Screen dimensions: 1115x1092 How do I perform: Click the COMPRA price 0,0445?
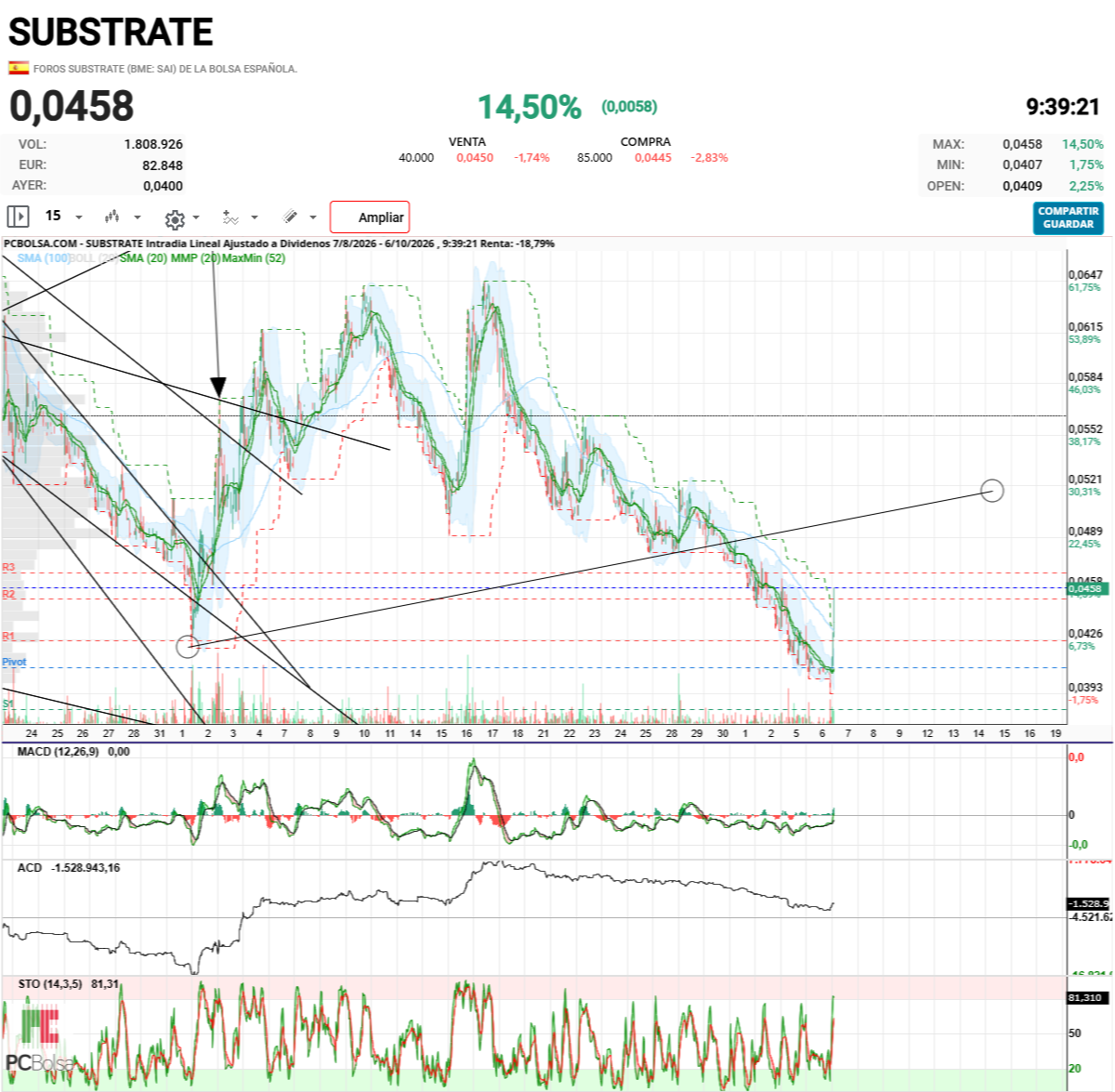tap(653, 158)
